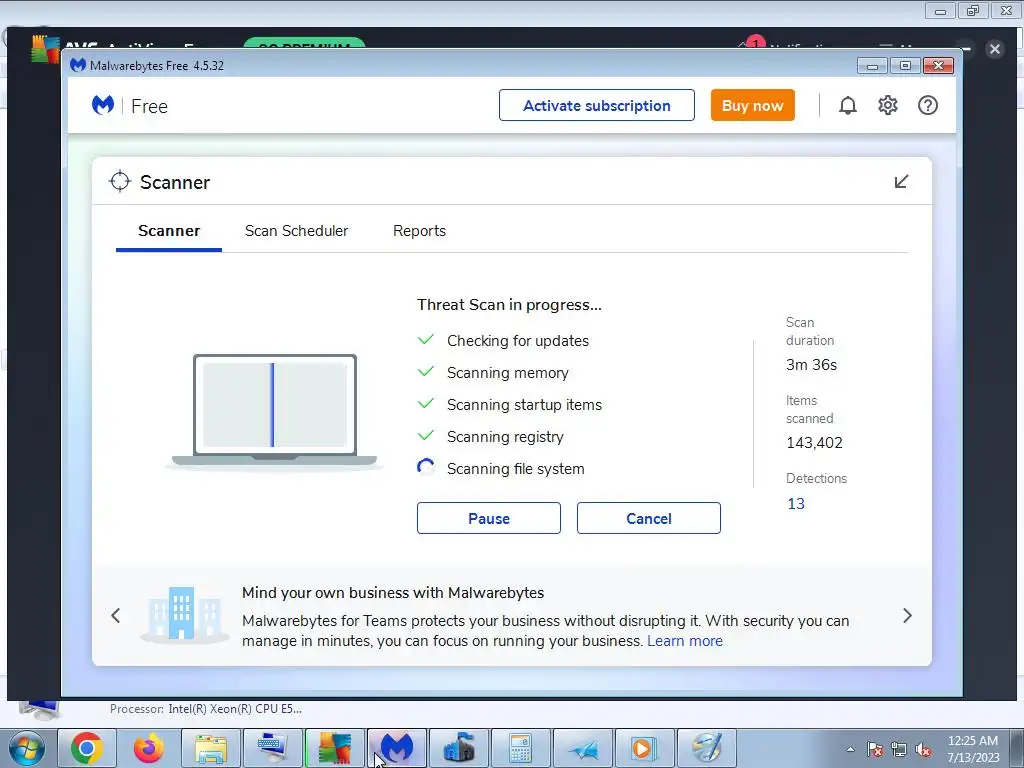
Task: Click the paper plane taskbar icon
Action: [583, 748]
